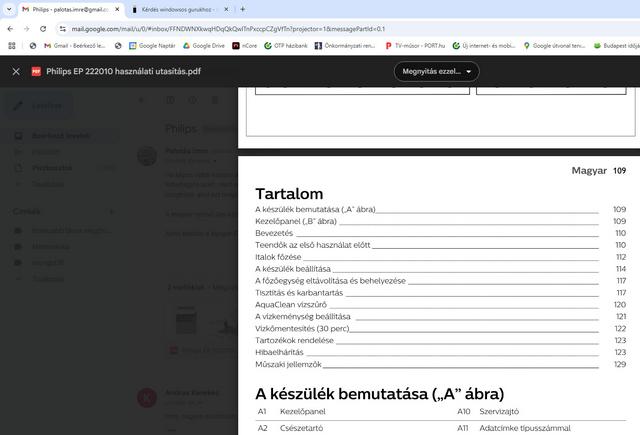Screen dimensions: 640x435
Task: Click the red PDF file icon
Action: 36,72
